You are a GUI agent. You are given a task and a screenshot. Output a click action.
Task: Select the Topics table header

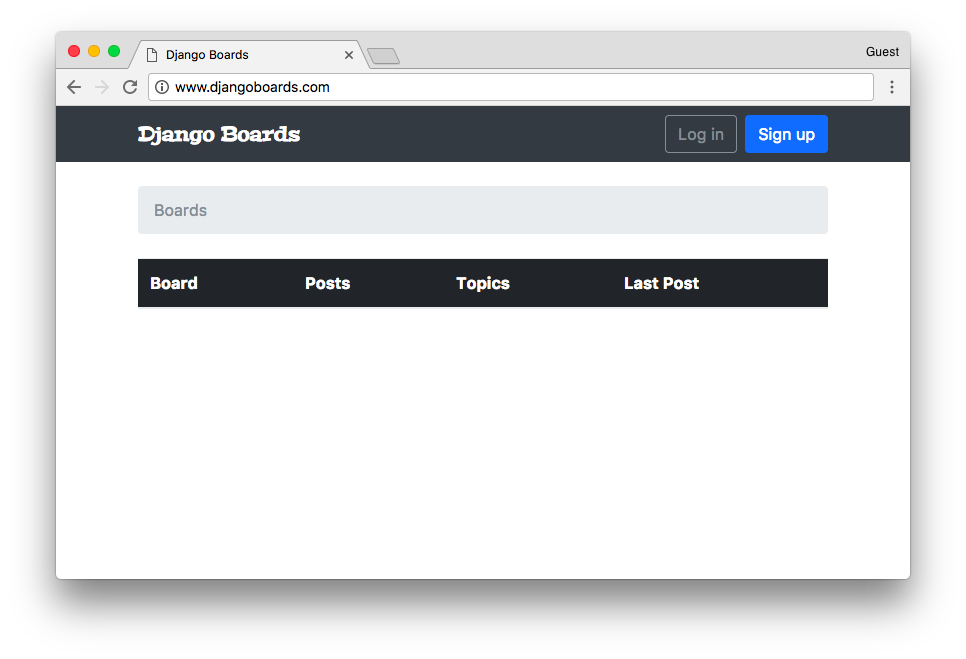[x=482, y=283]
